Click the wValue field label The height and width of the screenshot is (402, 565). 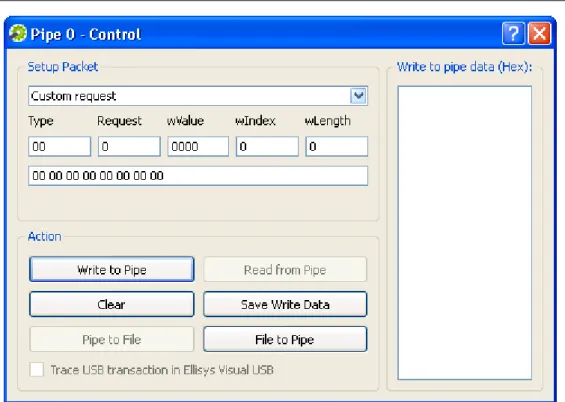click(185, 121)
